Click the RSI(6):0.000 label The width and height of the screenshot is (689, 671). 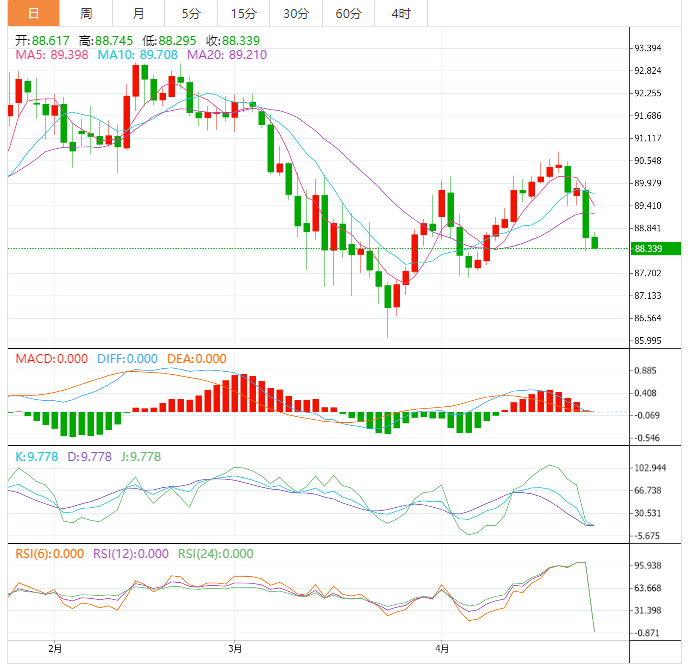(50, 554)
